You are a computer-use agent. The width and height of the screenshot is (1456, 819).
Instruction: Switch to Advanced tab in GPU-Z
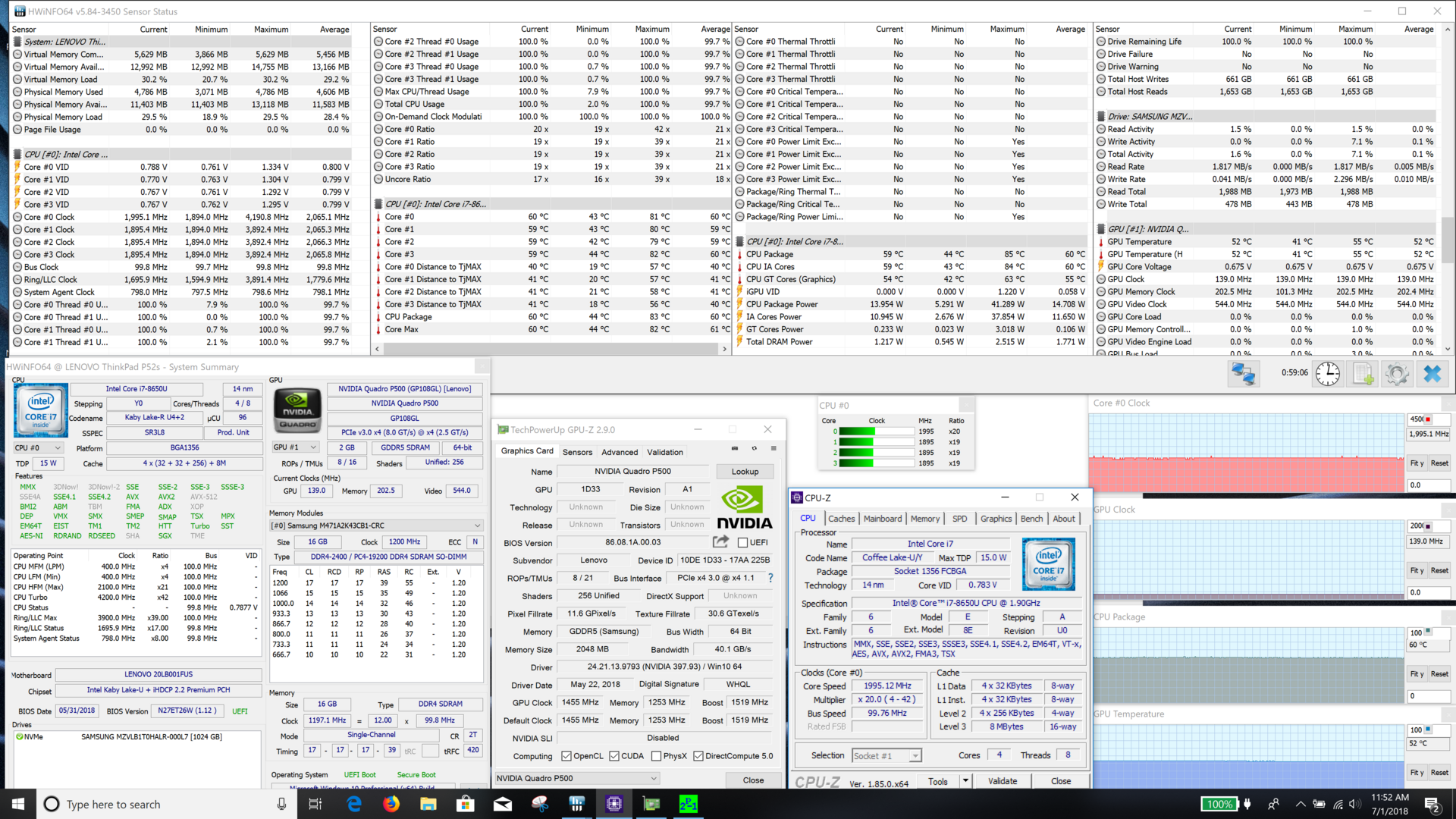(x=620, y=452)
